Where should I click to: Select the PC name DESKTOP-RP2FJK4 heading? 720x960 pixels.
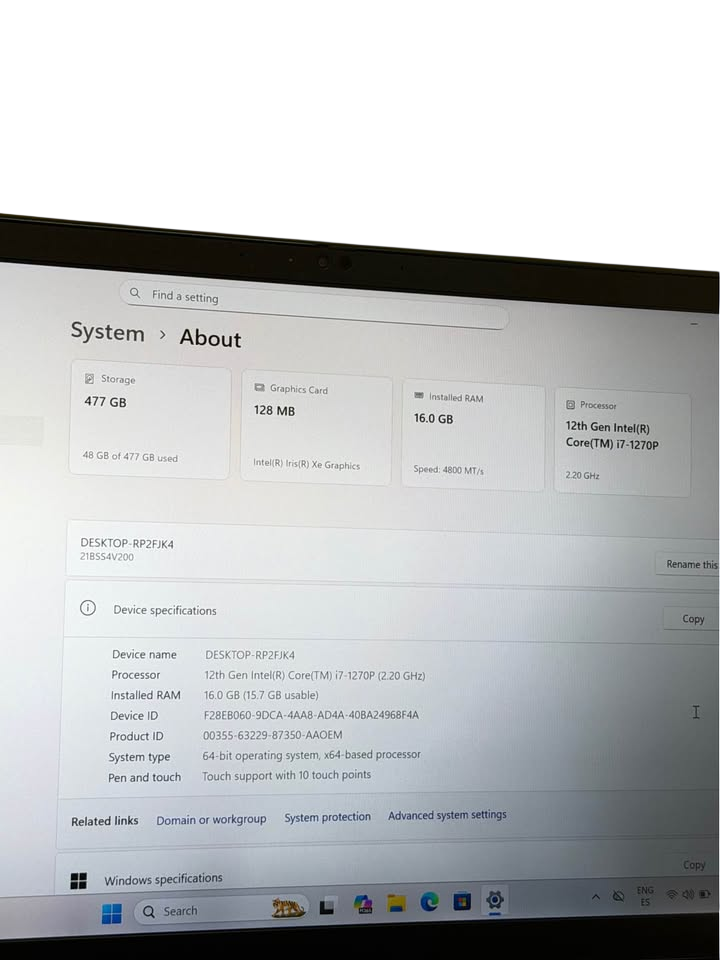127,544
